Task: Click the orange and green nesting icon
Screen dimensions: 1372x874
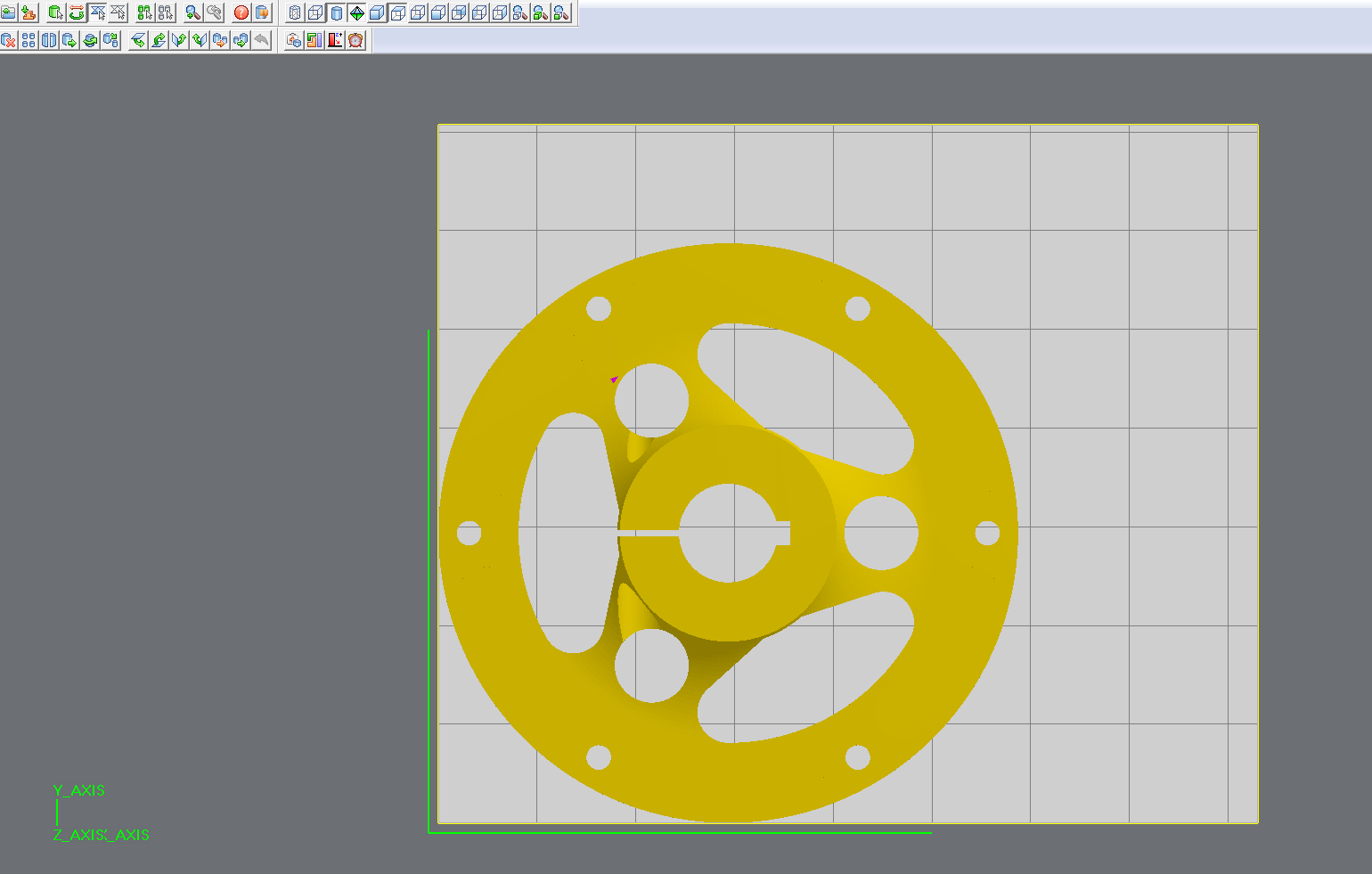Action: click(314, 40)
